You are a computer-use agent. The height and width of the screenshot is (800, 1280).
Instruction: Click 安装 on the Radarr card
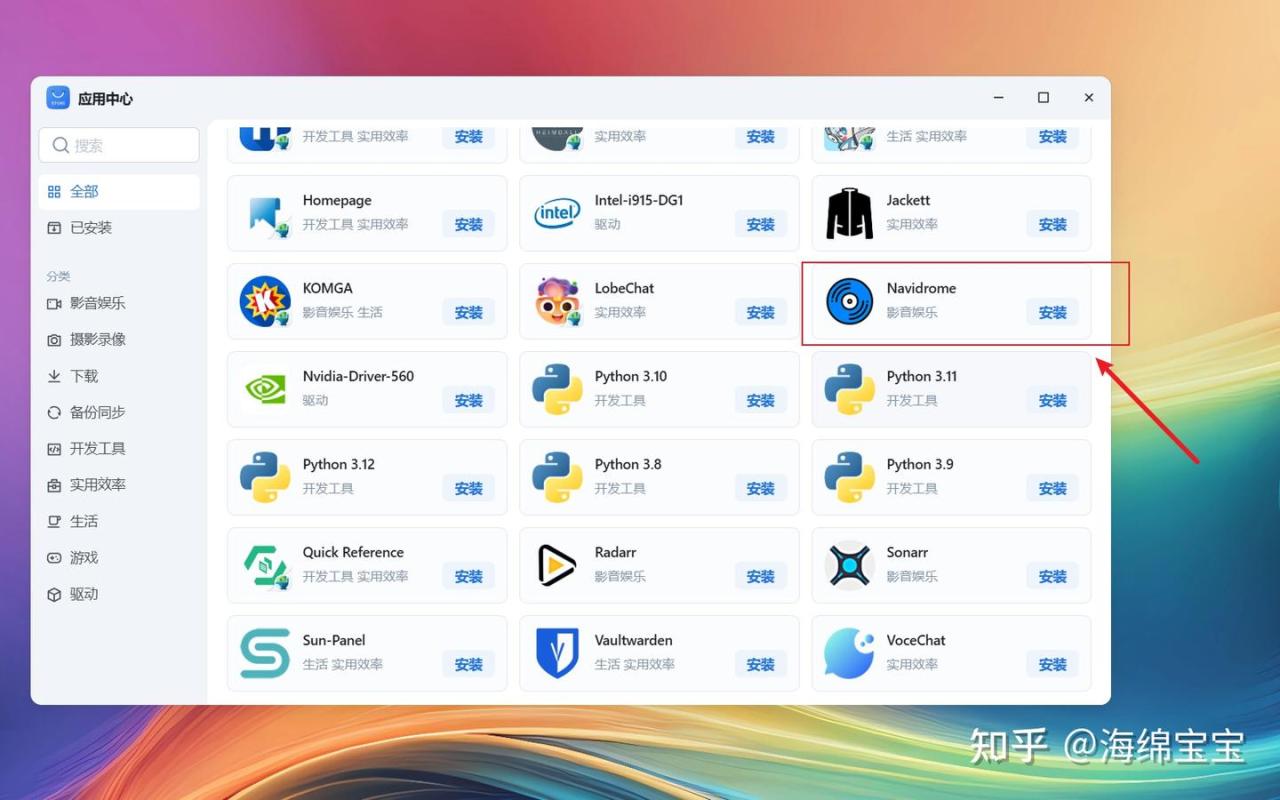point(761,576)
